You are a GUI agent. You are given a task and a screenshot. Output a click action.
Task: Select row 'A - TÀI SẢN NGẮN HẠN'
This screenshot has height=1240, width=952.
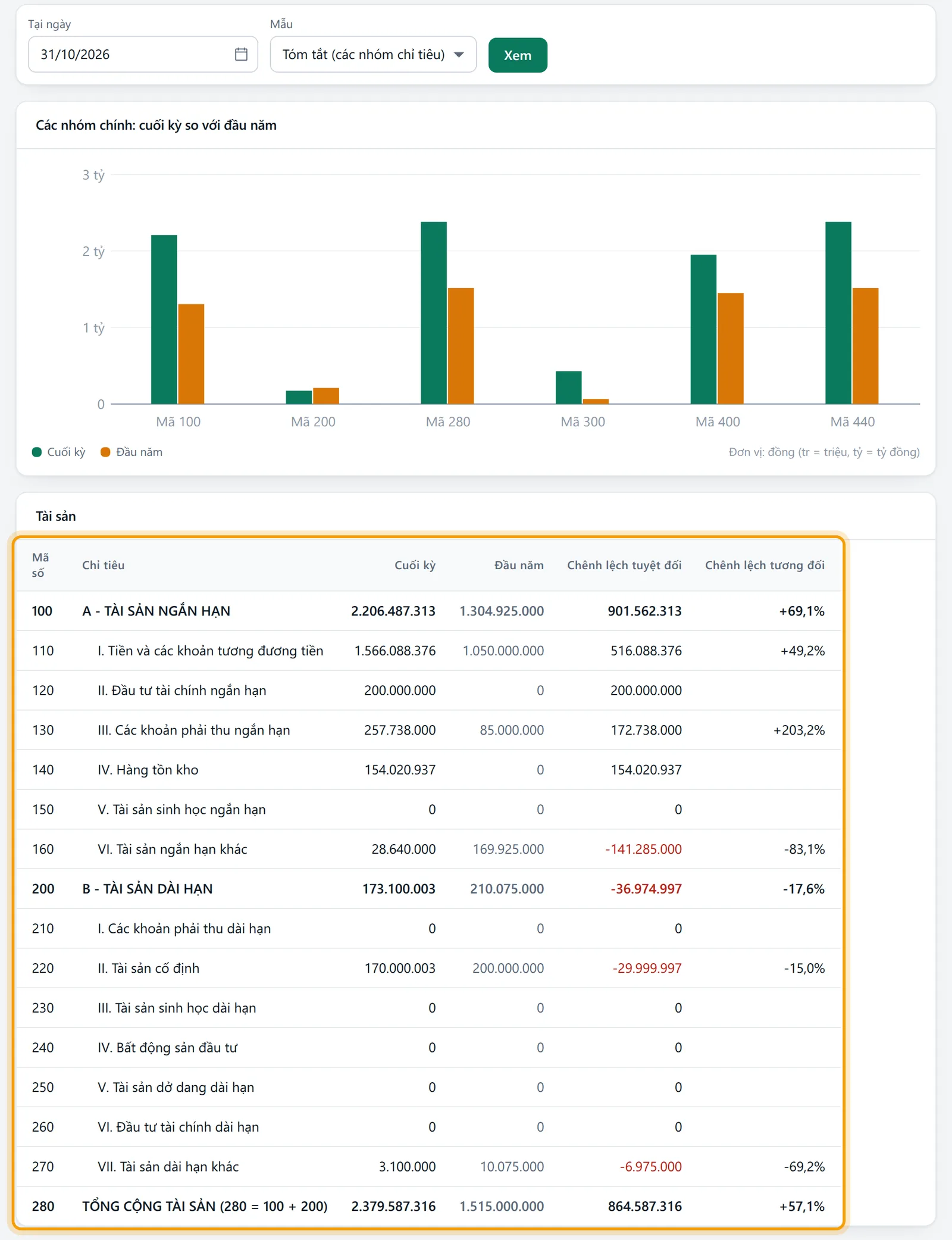point(428,611)
